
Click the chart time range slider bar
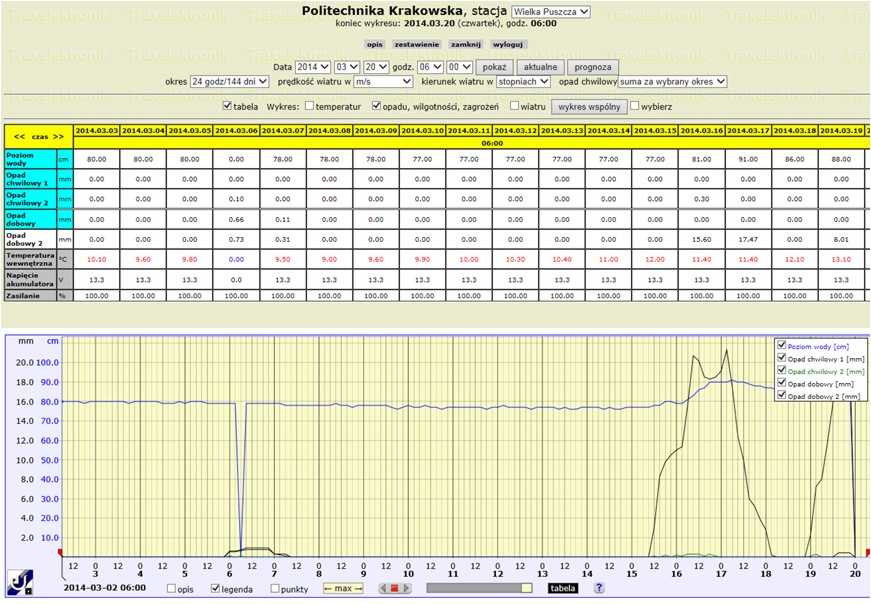click(479, 588)
